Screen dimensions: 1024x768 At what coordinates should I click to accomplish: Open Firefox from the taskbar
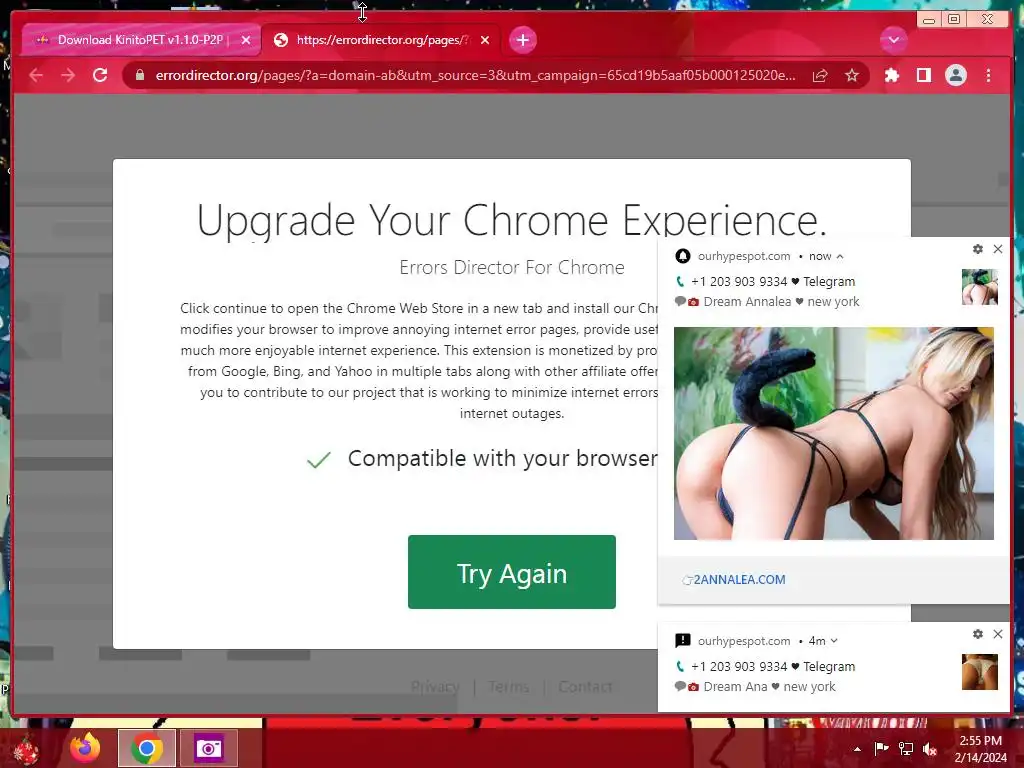[86, 748]
